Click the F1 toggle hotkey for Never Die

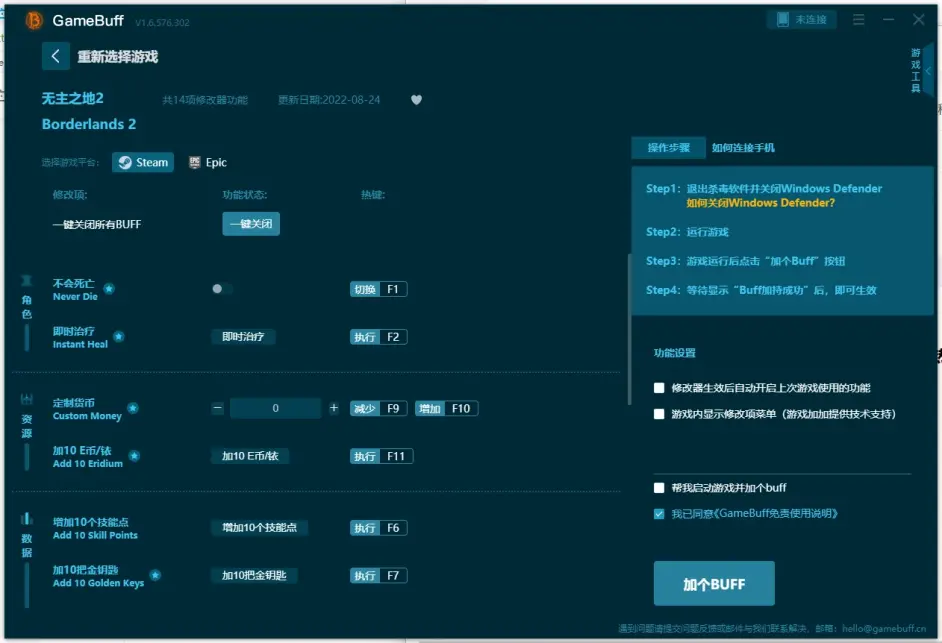pos(378,289)
